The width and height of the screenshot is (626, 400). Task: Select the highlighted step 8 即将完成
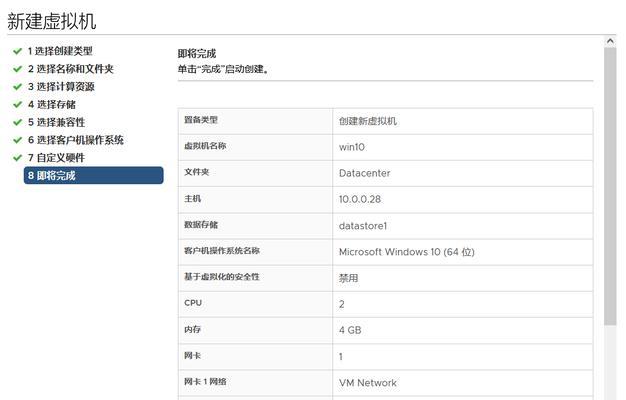pyautogui.click(x=94, y=175)
